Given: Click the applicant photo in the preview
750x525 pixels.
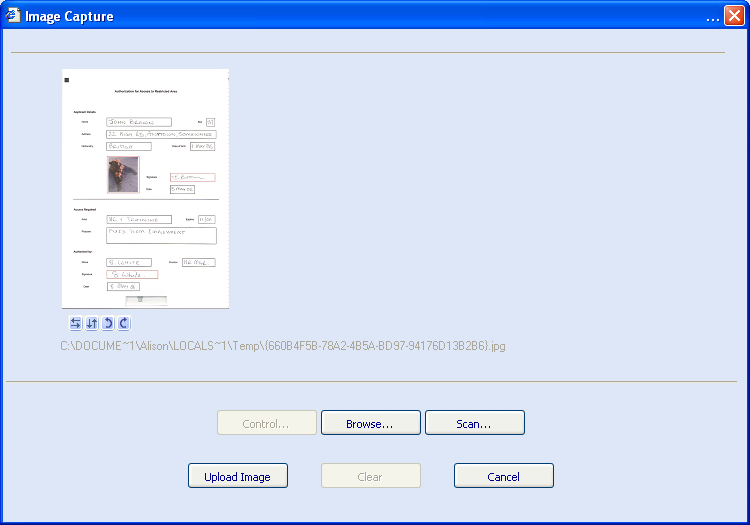Looking at the screenshot, I should coord(123,174).
